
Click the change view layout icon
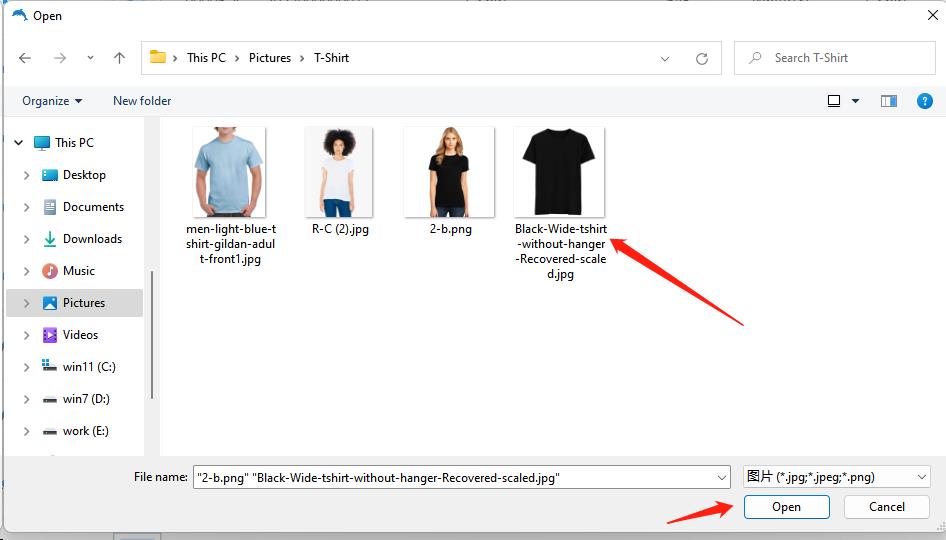tap(834, 101)
